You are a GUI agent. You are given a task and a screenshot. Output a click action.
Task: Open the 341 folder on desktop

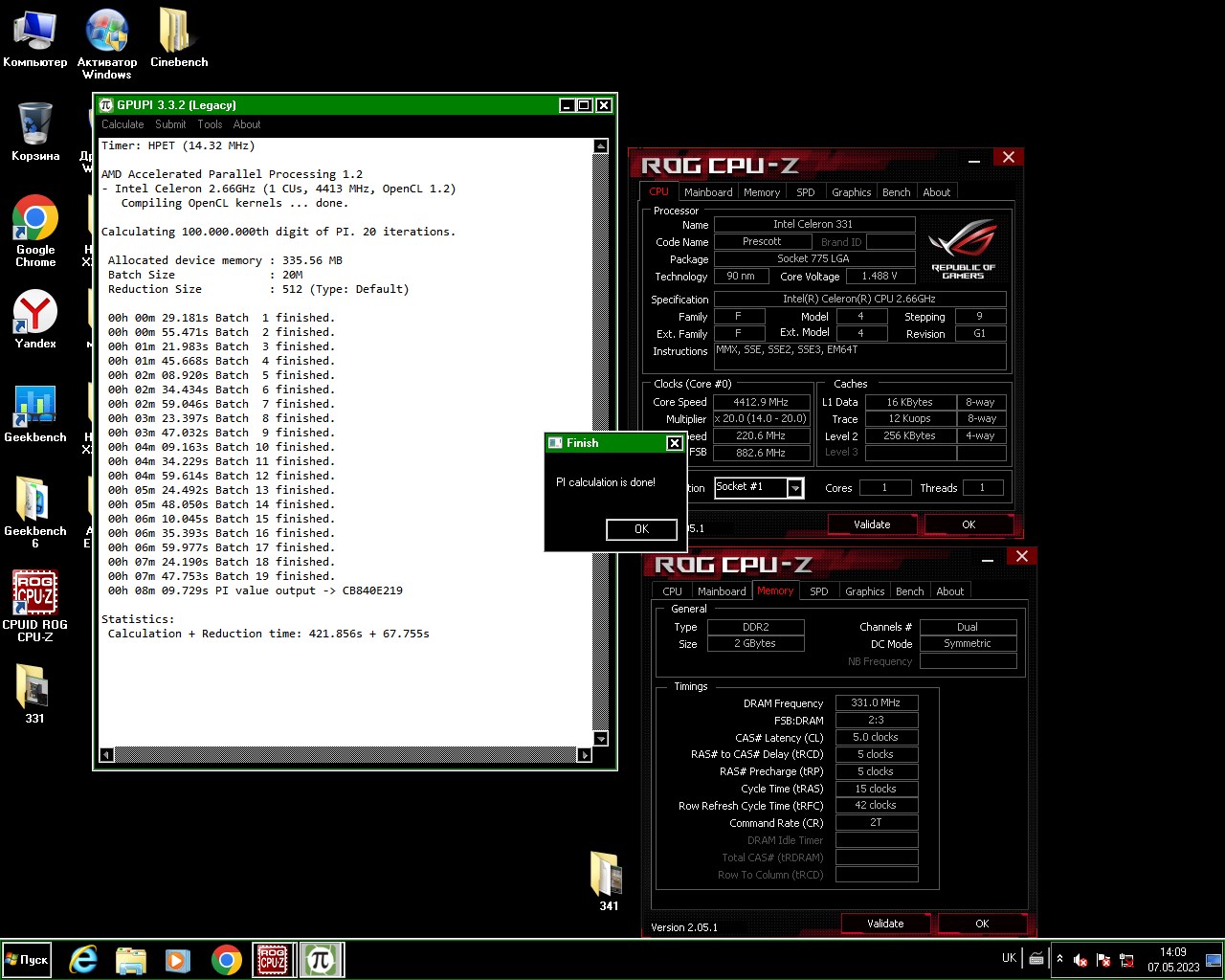[x=609, y=880]
